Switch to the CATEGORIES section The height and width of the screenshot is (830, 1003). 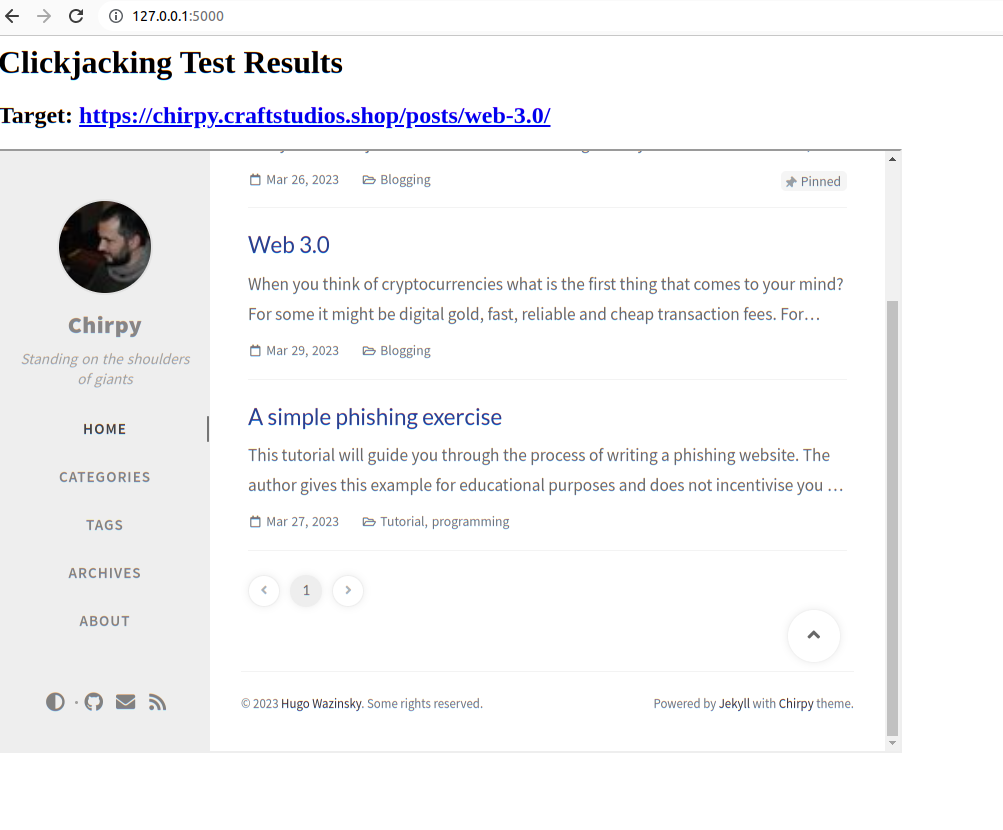coord(104,477)
